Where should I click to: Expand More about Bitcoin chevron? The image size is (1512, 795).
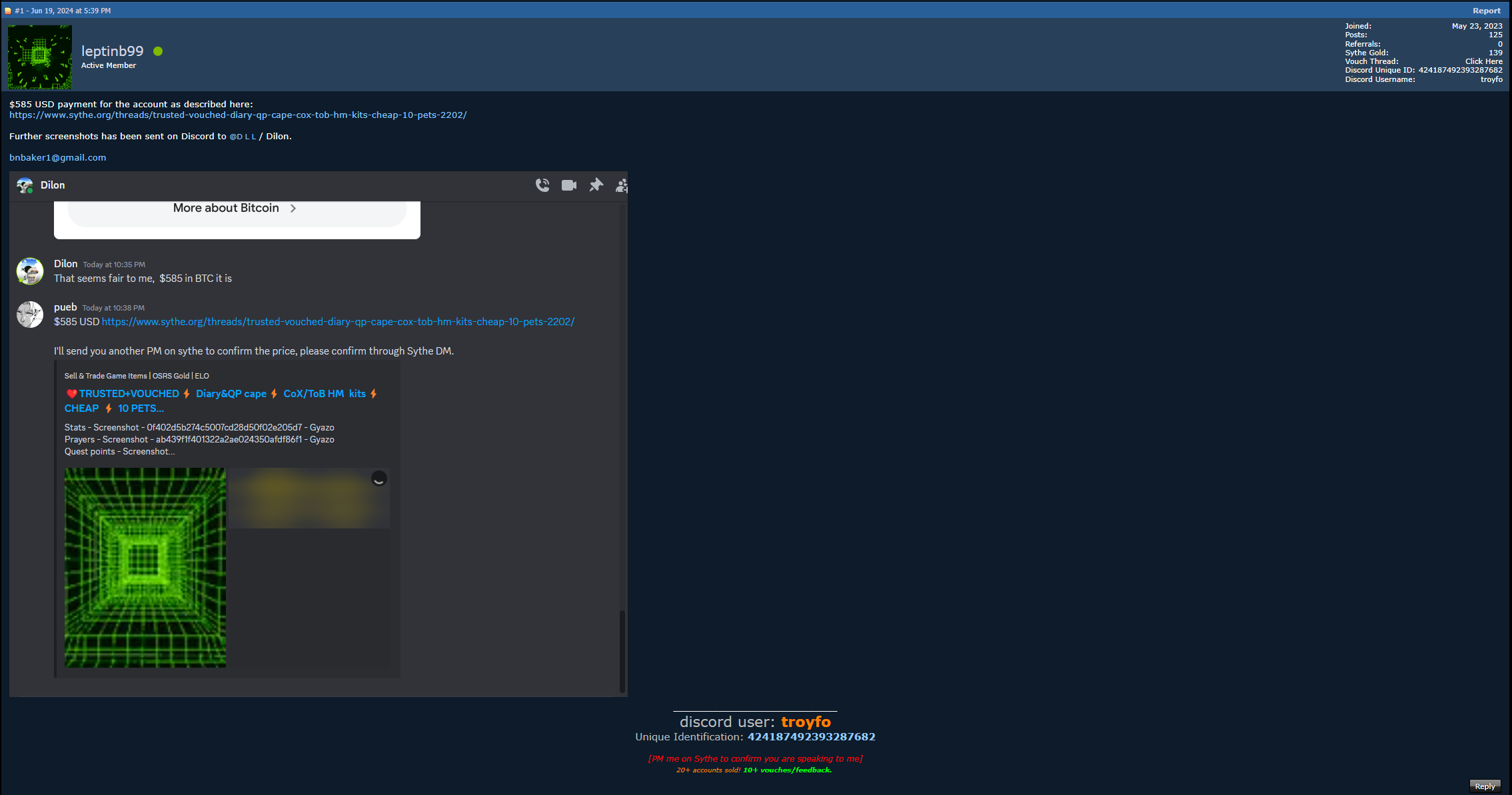(x=293, y=209)
